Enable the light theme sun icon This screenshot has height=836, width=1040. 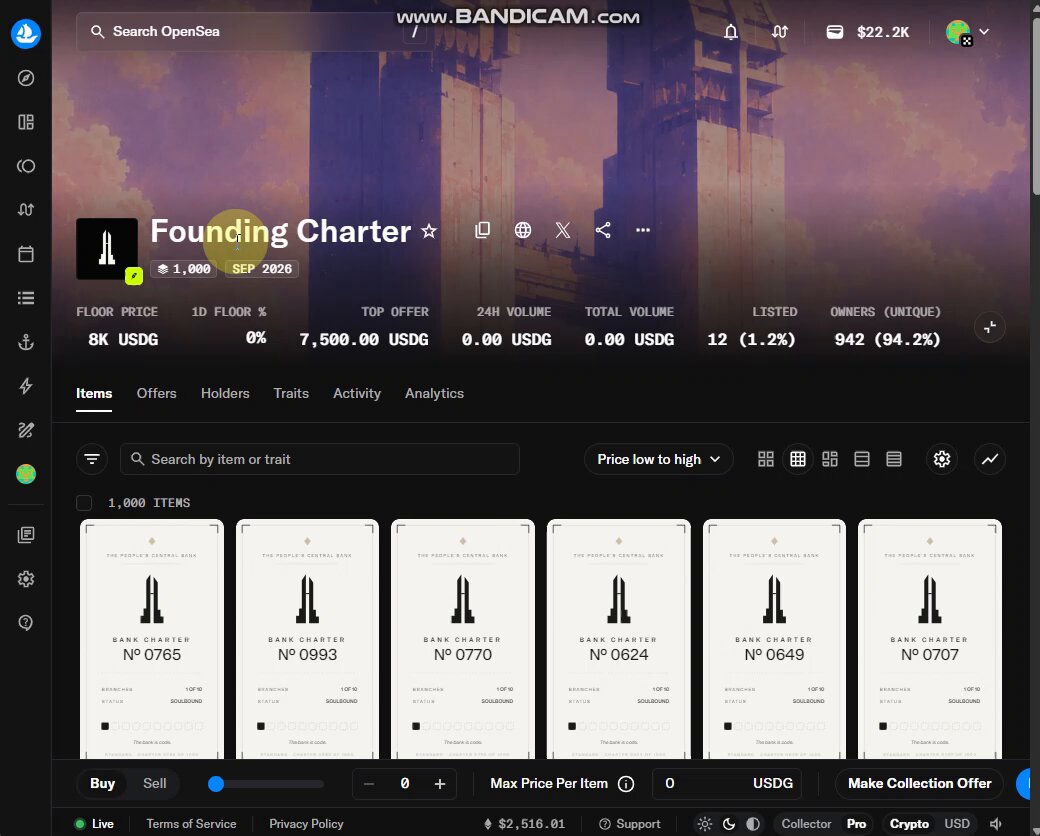[x=705, y=824]
